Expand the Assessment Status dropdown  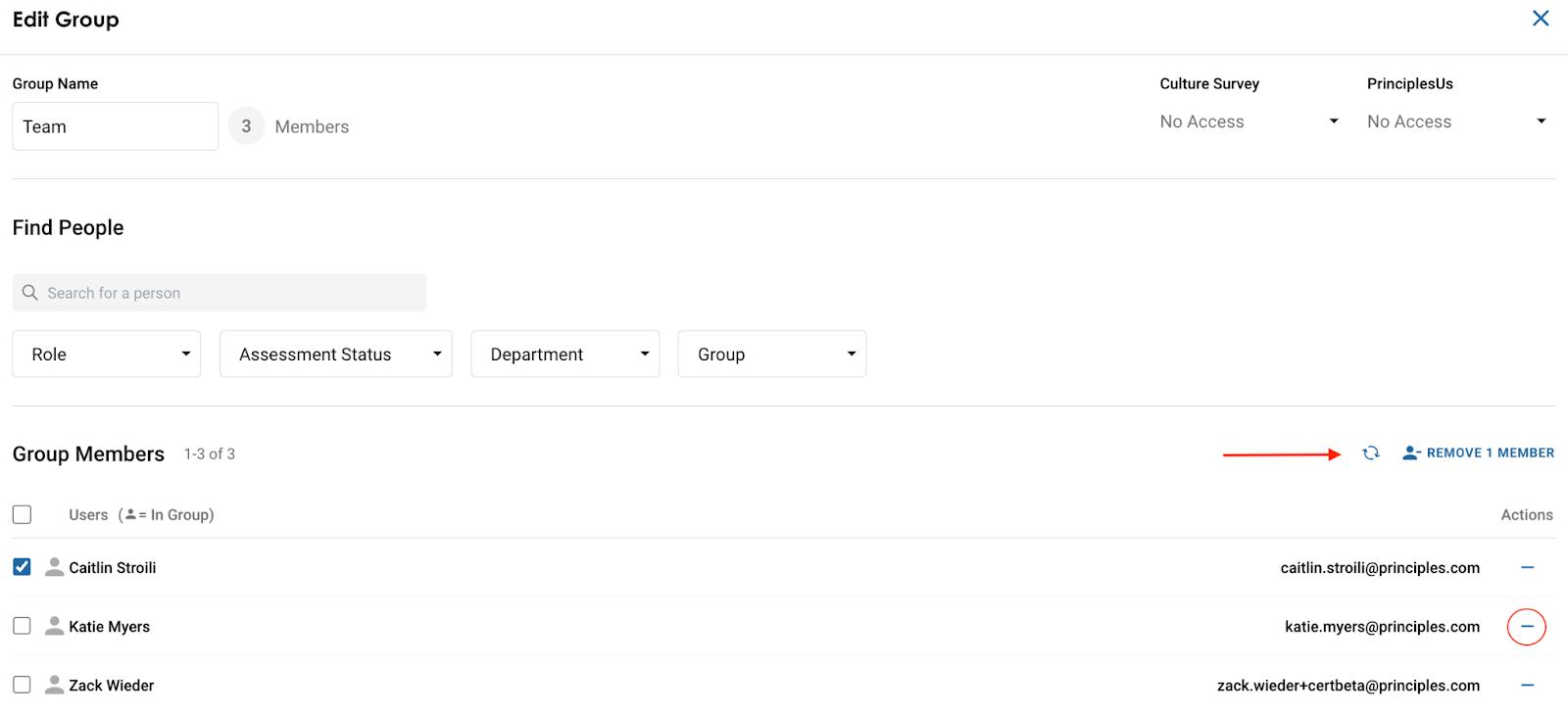click(x=335, y=355)
